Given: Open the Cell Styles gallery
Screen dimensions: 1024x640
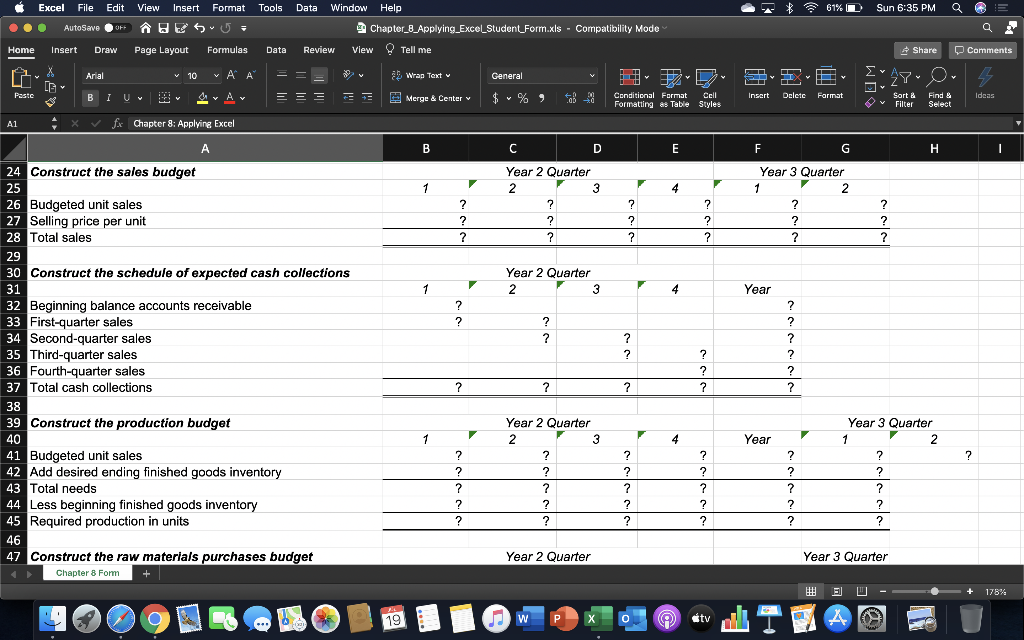Looking at the screenshot, I should coord(708,86).
